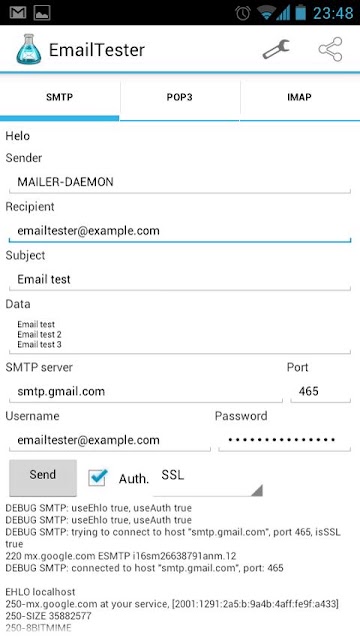Screen dimensions: 360x640
Task: Tap the share icon
Action: point(330,49)
